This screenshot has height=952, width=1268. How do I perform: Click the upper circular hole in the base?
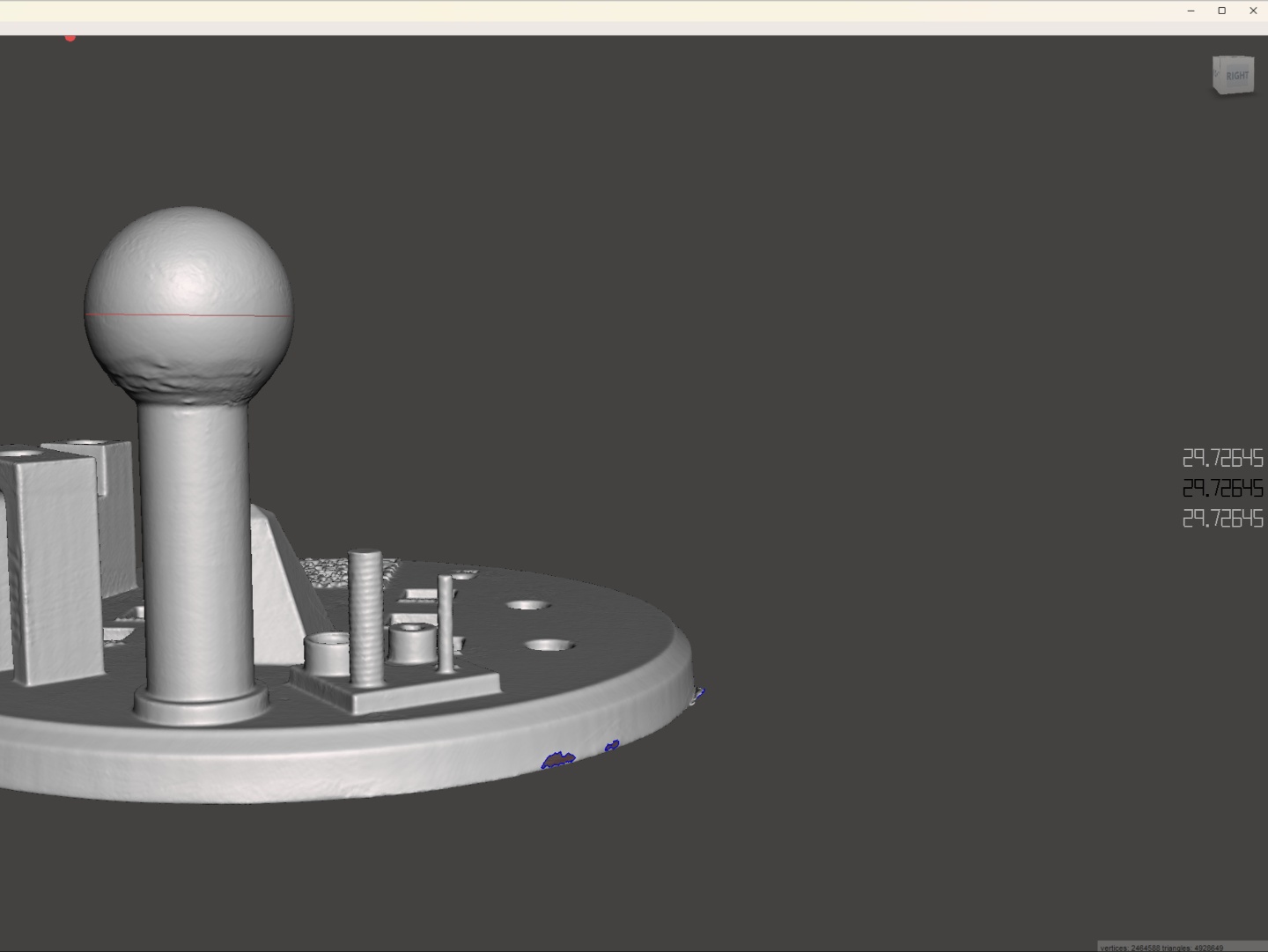pyautogui.click(x=527, y=606)
